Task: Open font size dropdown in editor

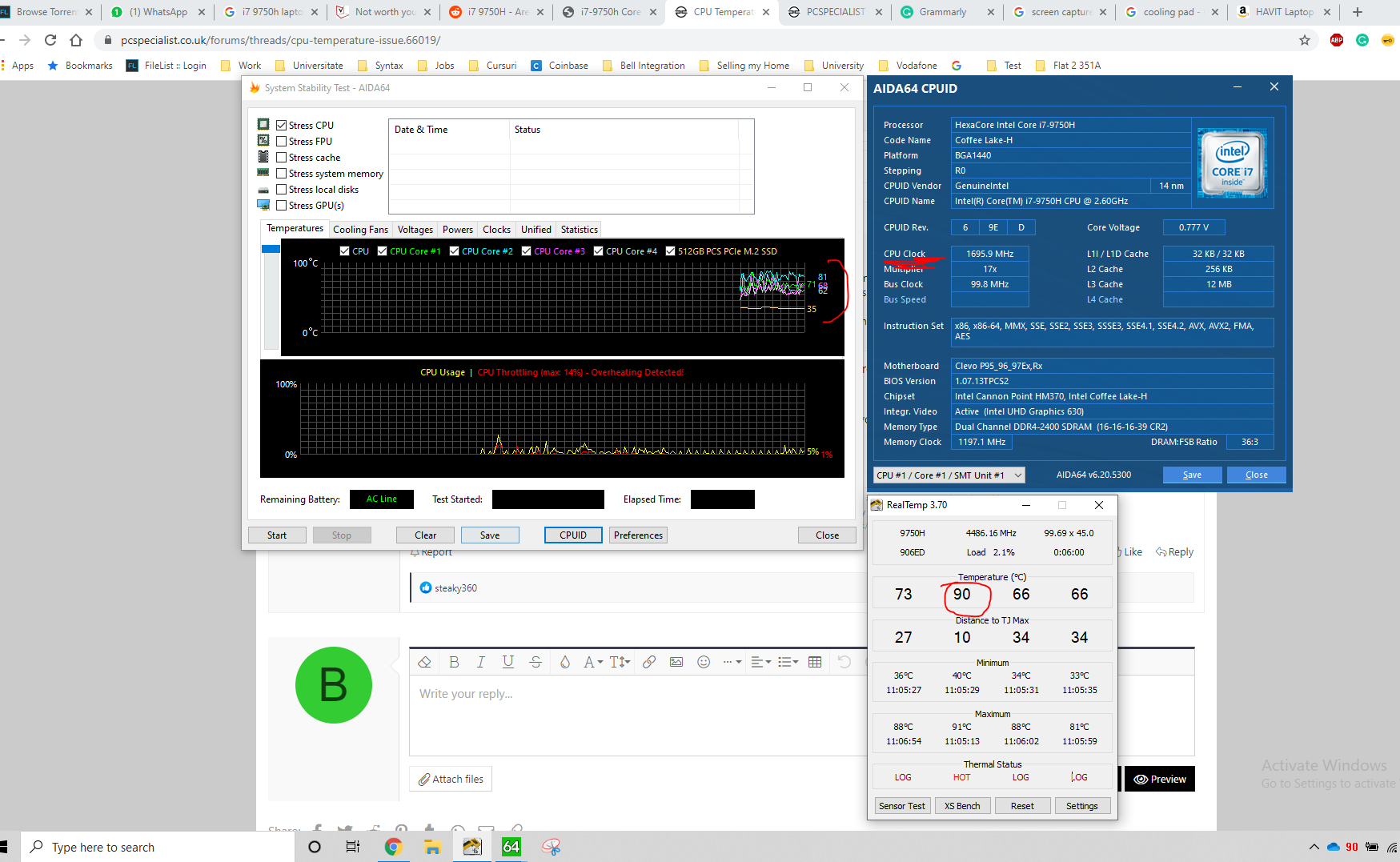Action: tap(620, 662)
